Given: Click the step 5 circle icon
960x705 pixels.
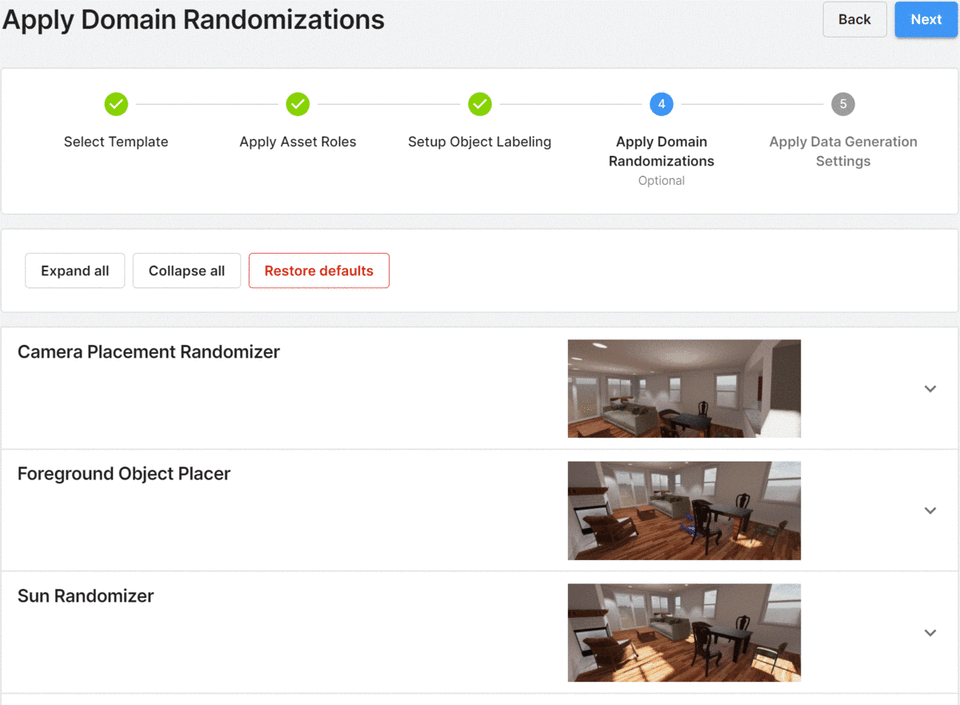Looking at the screenshot, I should [x=843, y=104].
